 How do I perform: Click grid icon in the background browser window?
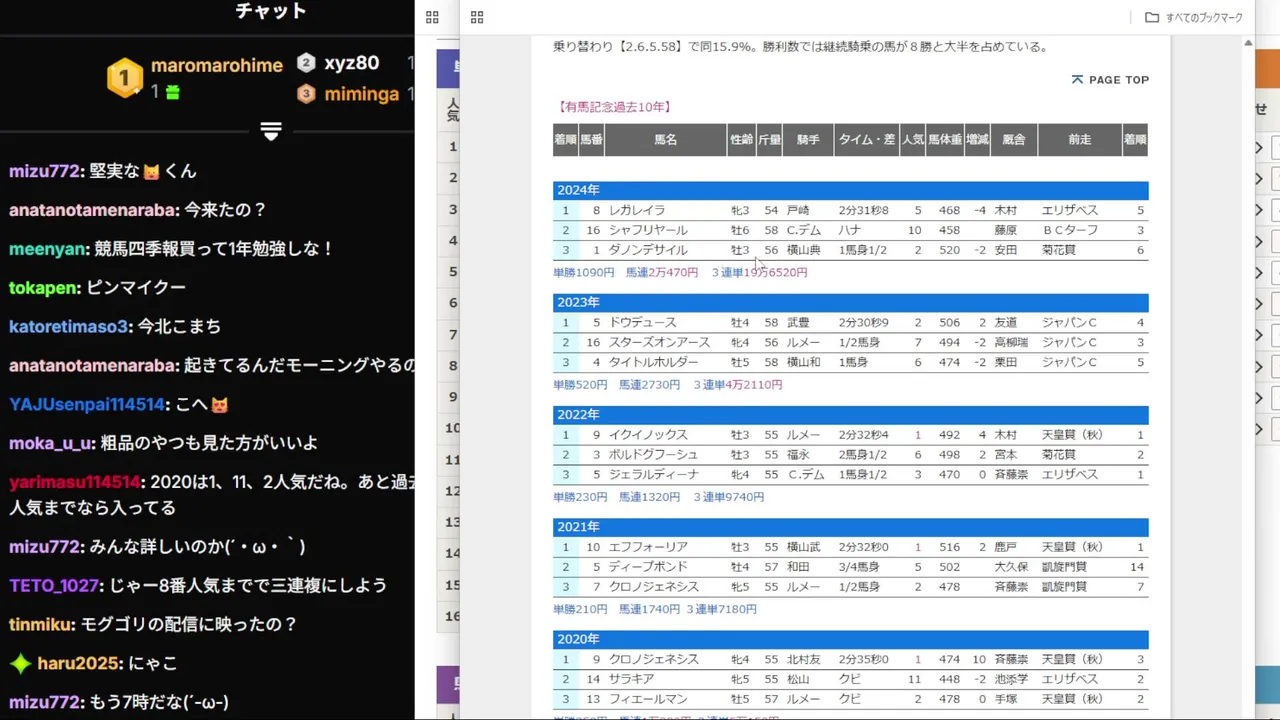(432, 17)
